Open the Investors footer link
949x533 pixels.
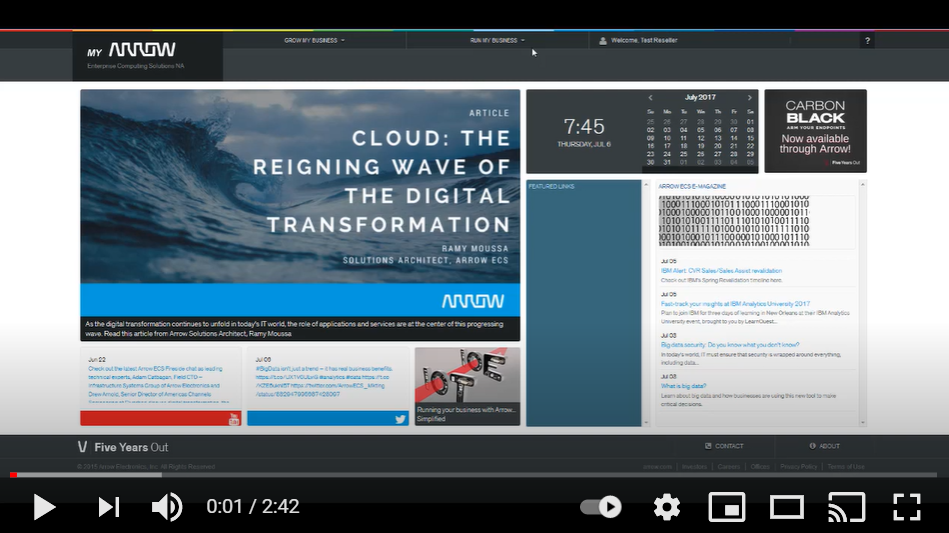click(694, 466)
